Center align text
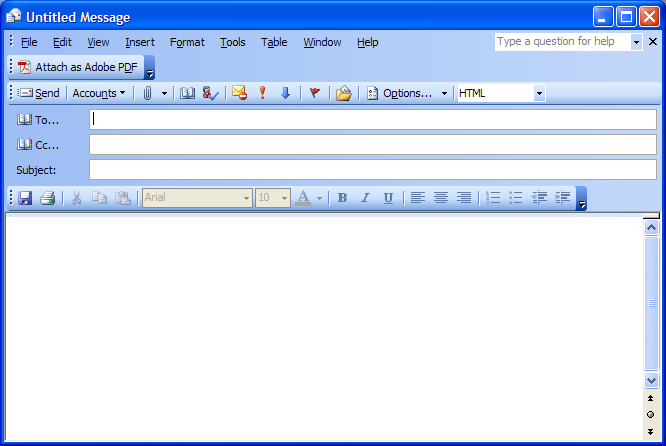 [441, 198]
